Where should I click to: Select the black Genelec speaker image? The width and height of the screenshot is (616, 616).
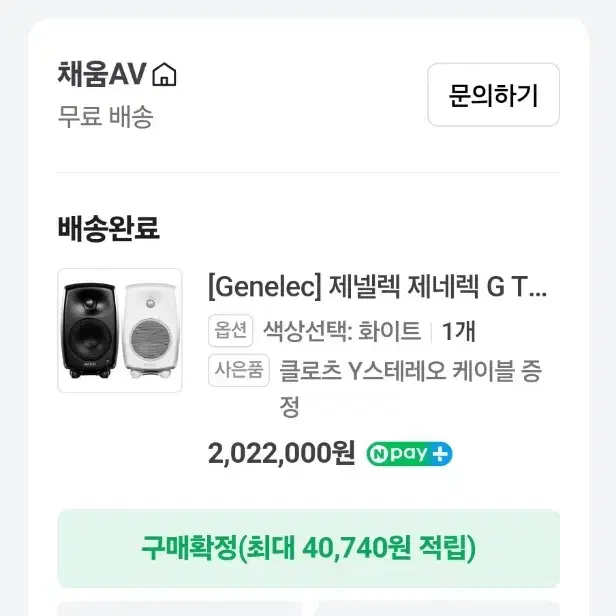90,330
